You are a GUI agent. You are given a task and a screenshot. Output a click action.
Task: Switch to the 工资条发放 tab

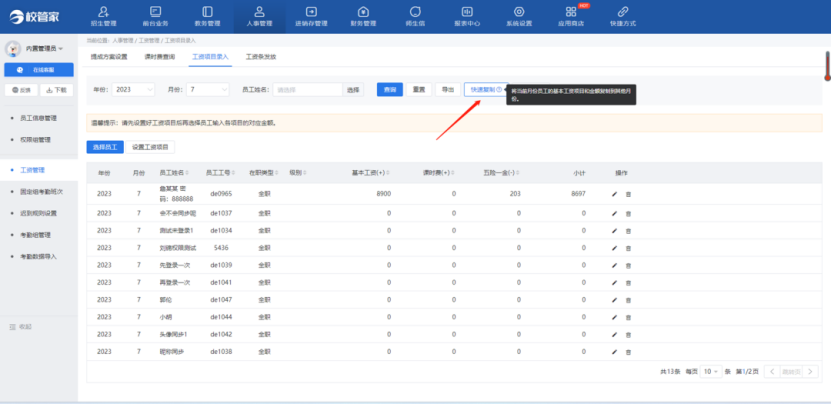point(261,57)
